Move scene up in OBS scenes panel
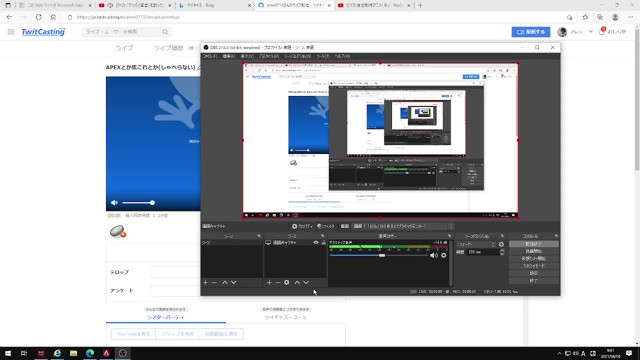Image resolution: width=640 pixels, height=360 pixels. (x=225, y=282)
